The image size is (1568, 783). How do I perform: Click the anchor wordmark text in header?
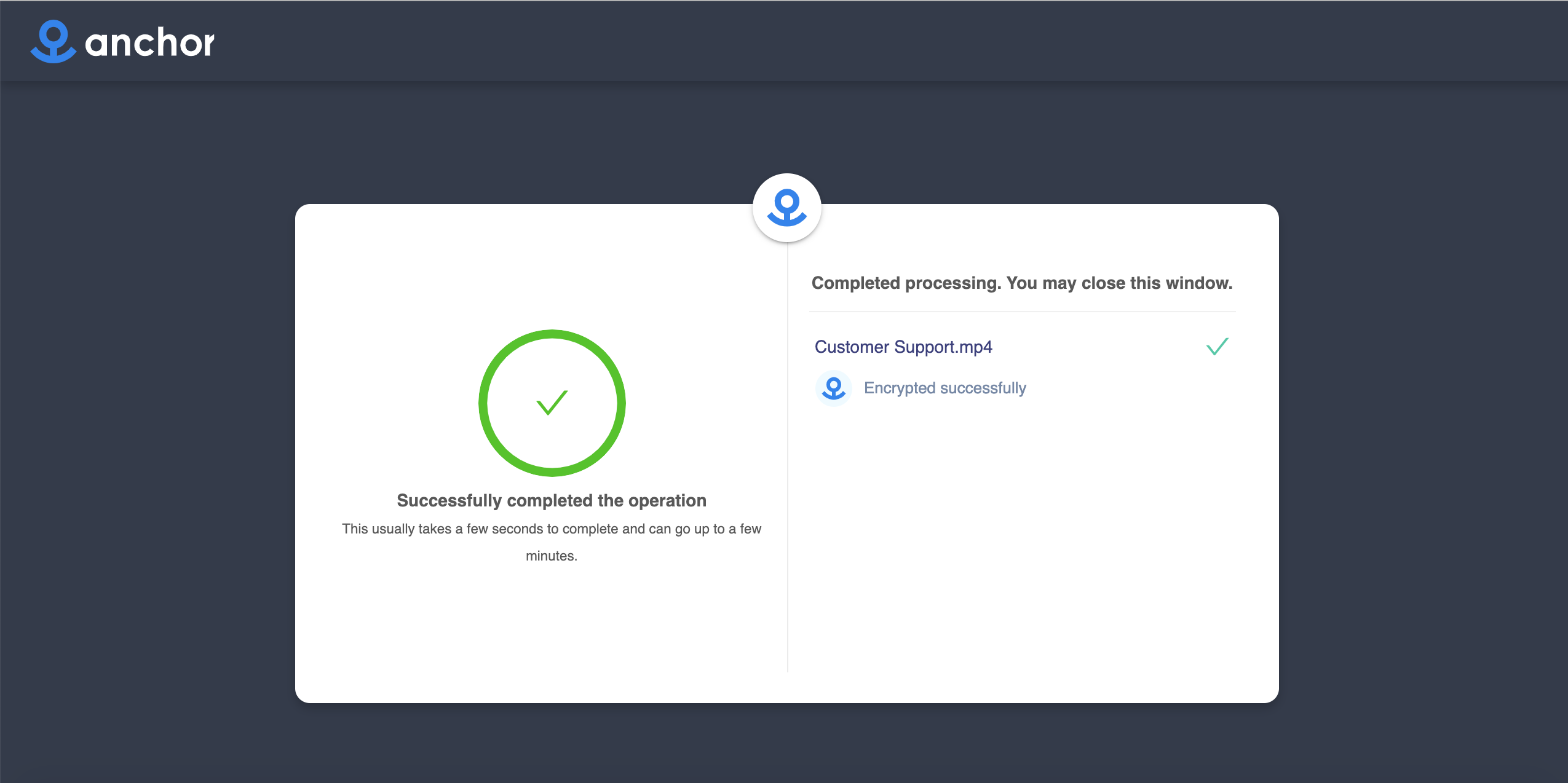[149, 43]
